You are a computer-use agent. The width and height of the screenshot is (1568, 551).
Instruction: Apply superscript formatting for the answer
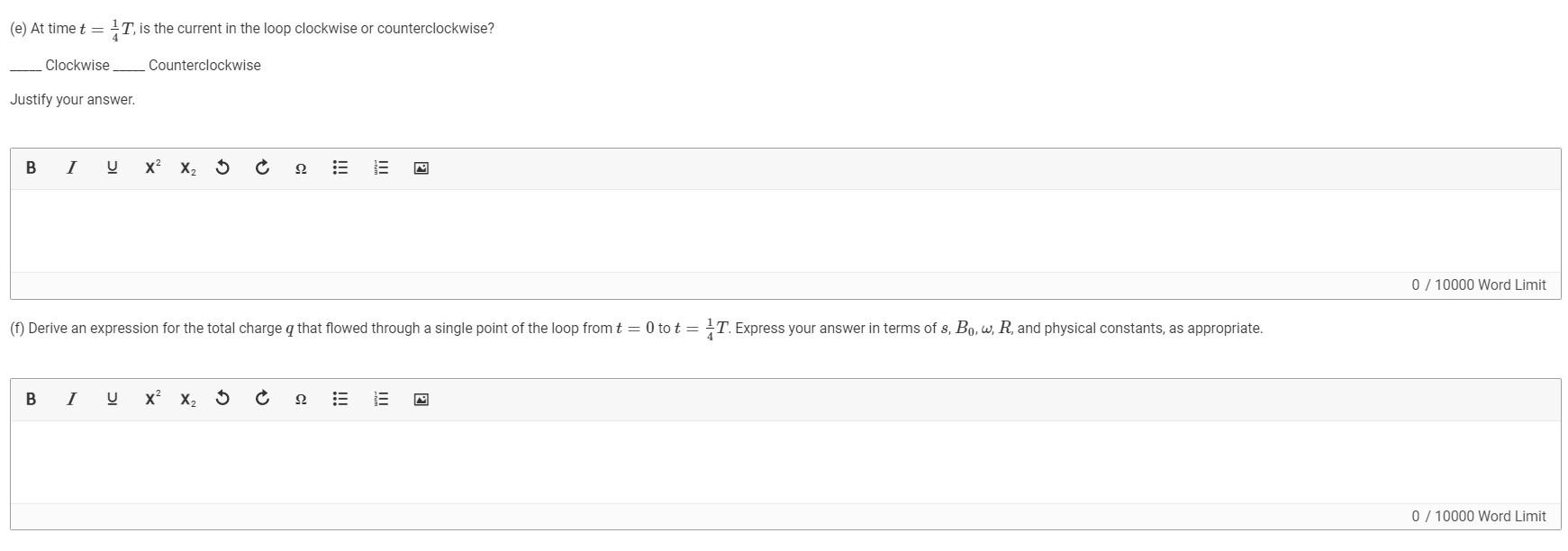click(x=150, y=167)
